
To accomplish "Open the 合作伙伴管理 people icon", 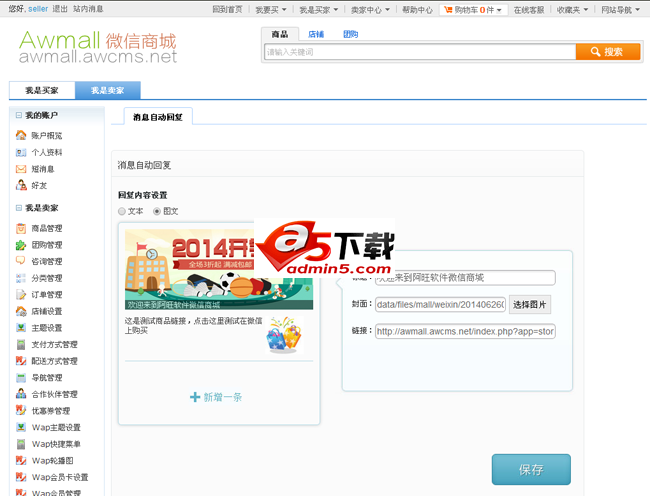I will 21,394.
